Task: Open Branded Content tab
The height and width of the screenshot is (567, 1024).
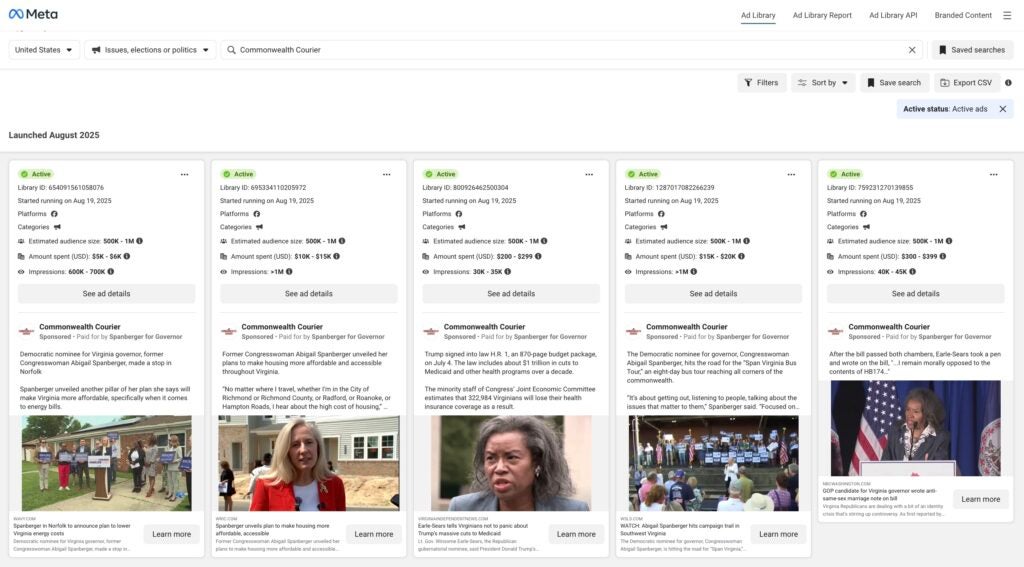Action: 963,15
